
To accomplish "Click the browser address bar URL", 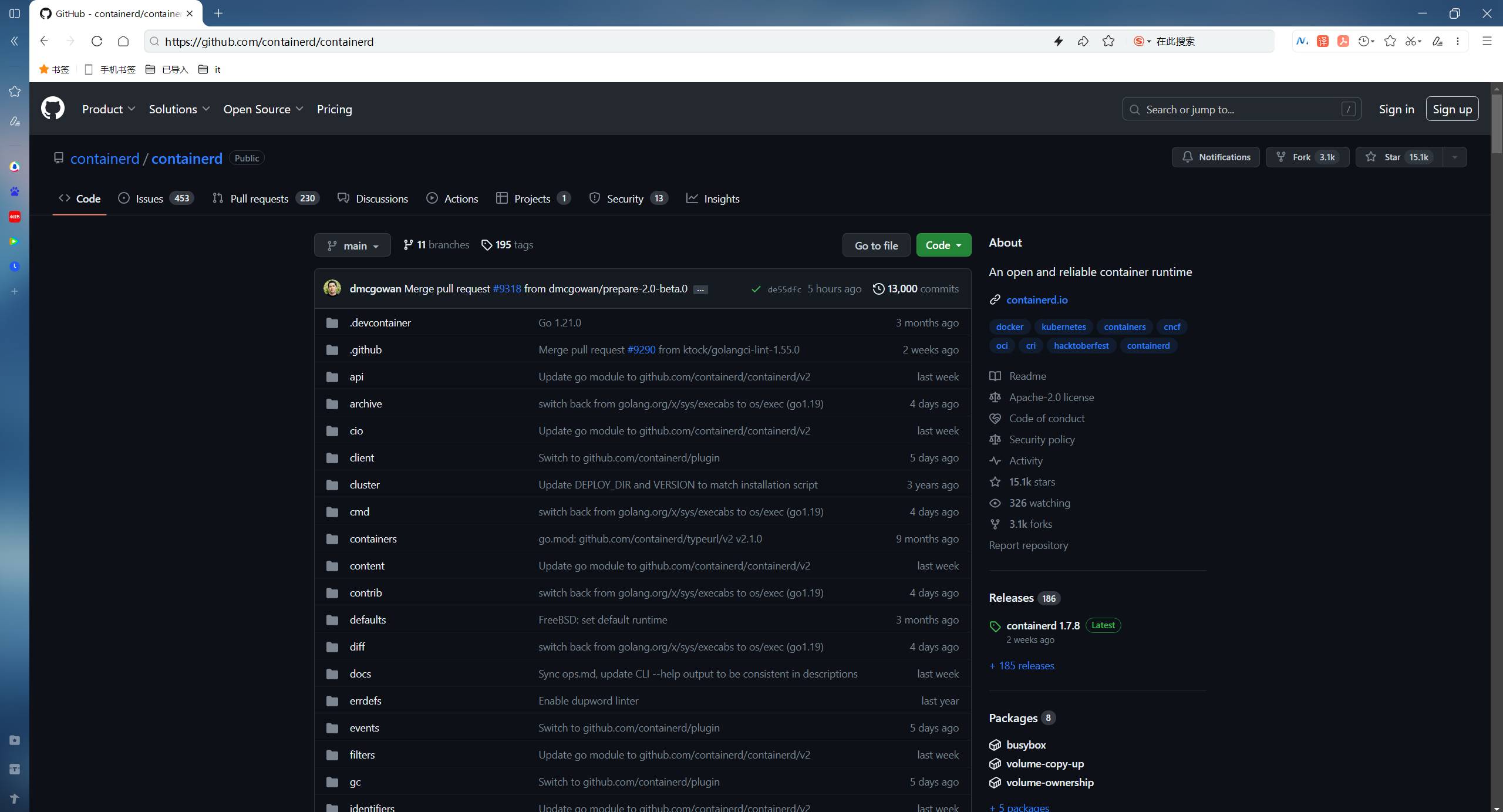I will pyautogui.click(x=269, y=41).
